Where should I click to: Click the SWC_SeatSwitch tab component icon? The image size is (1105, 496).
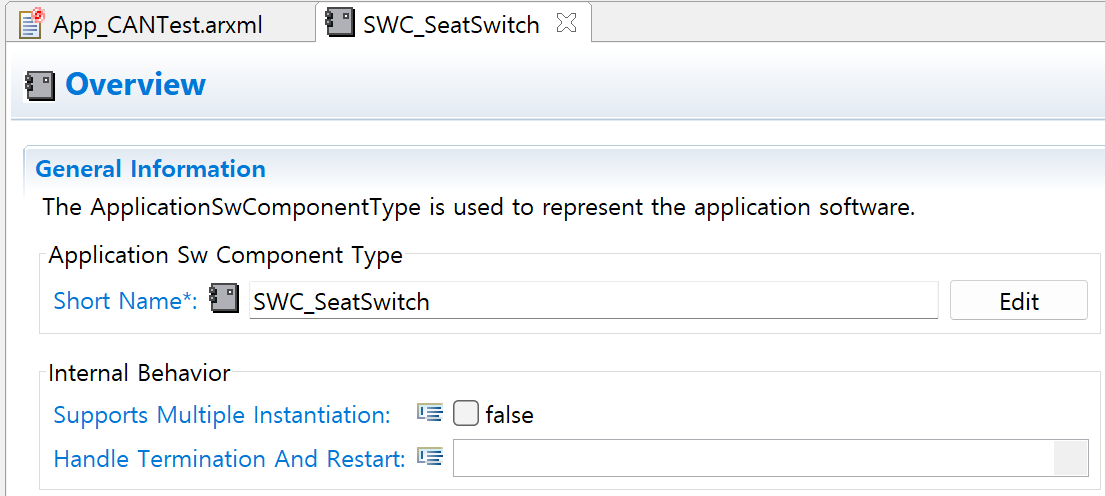tap(340, 24)
